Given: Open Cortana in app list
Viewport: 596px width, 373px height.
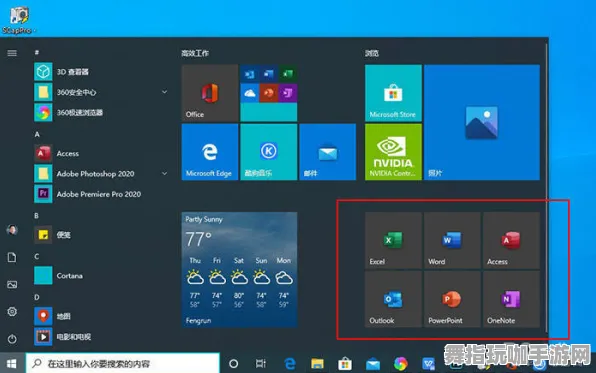Looking at the screenshot, I should coord(101,276).
